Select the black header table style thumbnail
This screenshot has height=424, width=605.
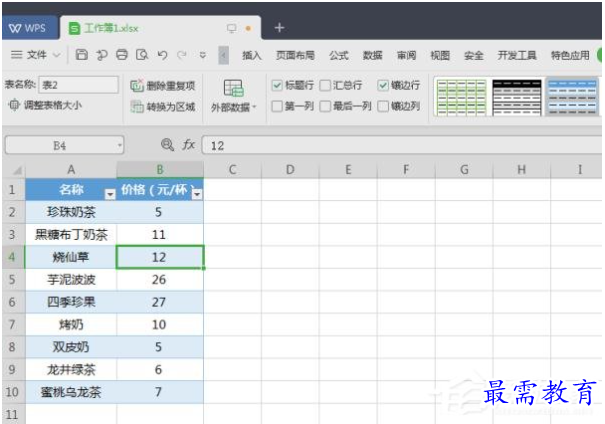coord(517,97)
